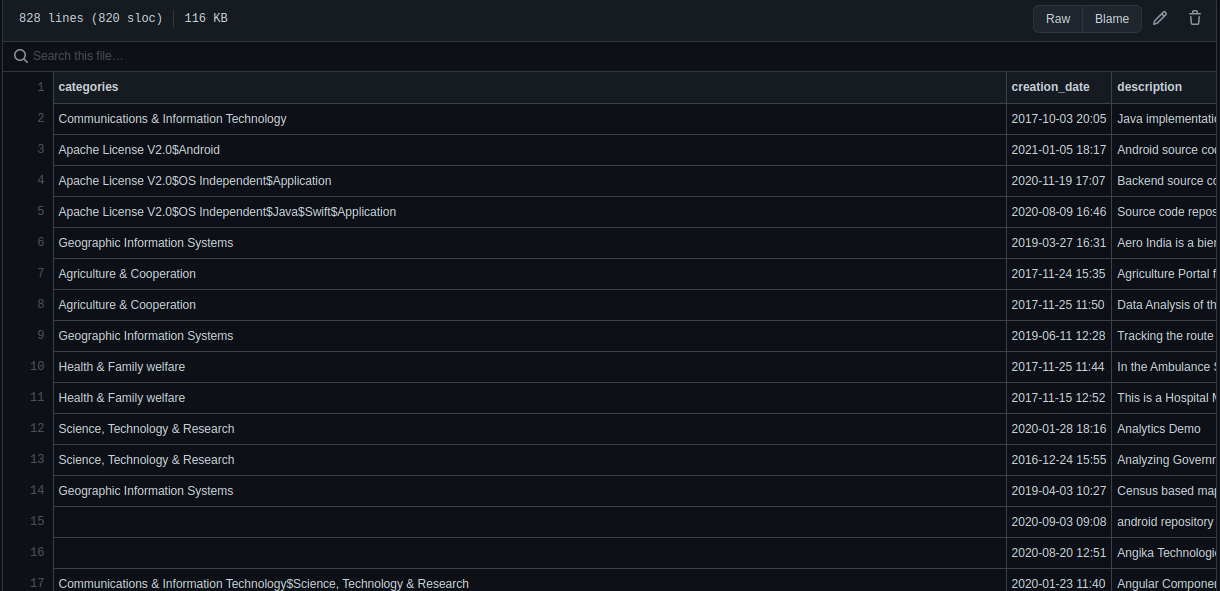Click line number 2

click(40, 118)
